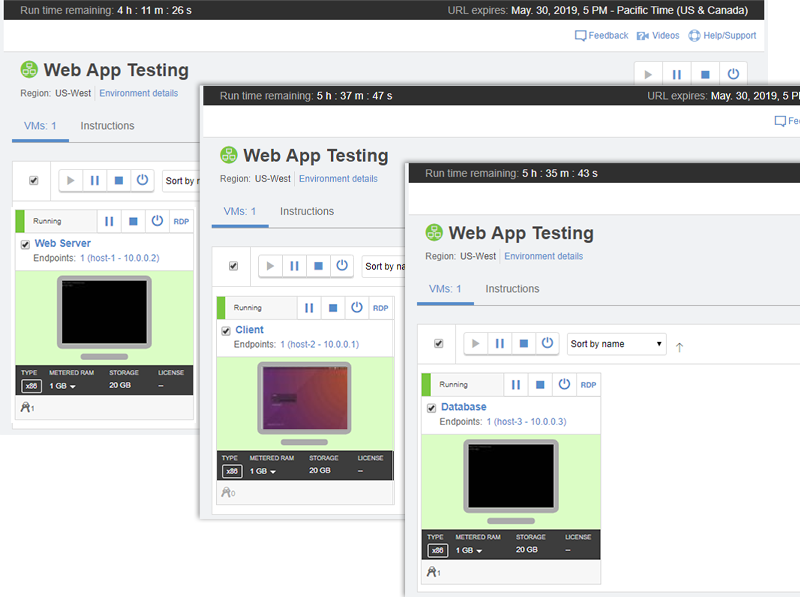Image resolution: width=800 pixels, height=597 pixels.
Task: Open an RDP session to the Database VM
Action: tap(588, 384)
